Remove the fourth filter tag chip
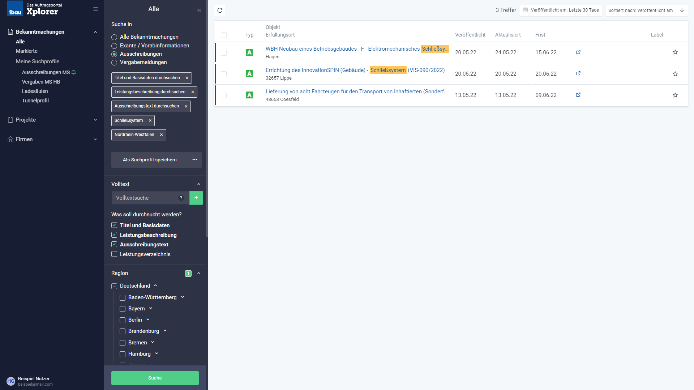Screen dimensions: 694x390 (x=150, y=120)
